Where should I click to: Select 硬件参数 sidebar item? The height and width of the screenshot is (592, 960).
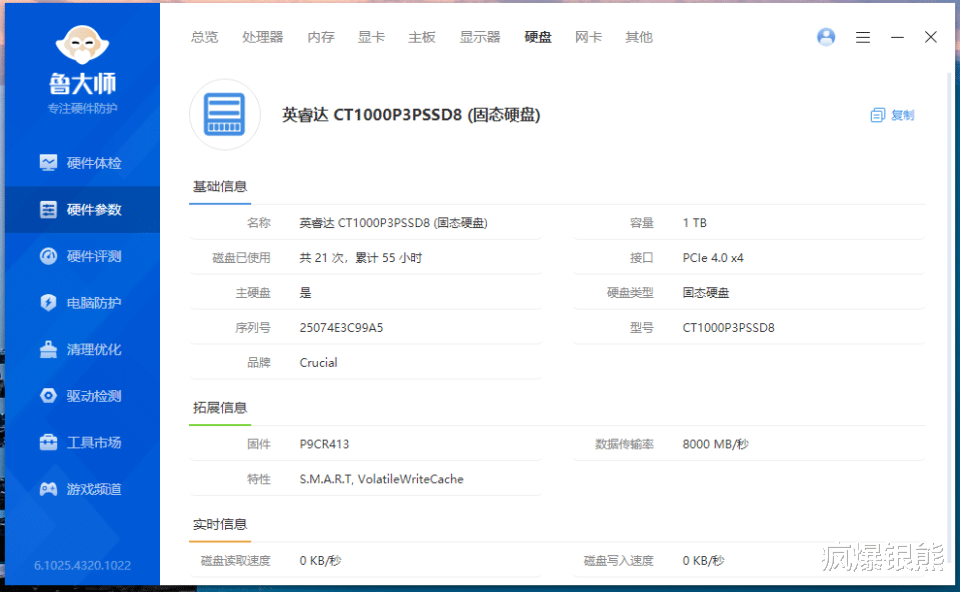tap(82, 209)
